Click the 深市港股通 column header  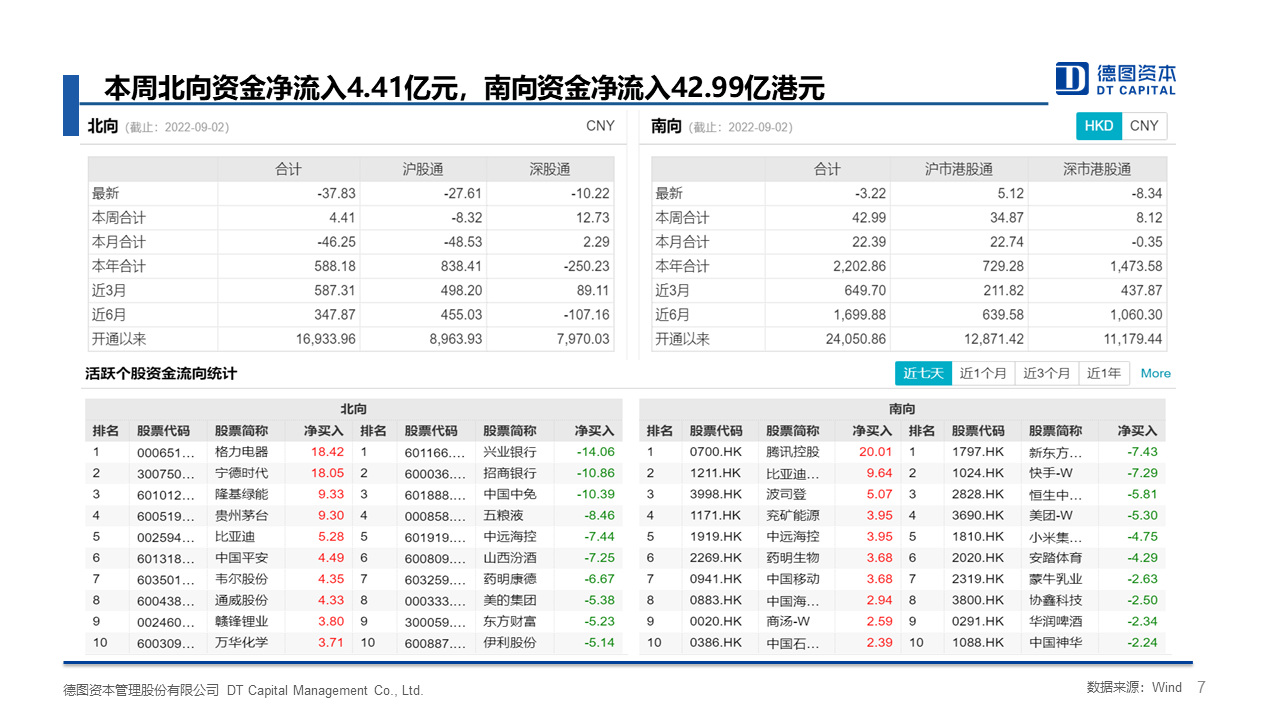pos(1097,169)
